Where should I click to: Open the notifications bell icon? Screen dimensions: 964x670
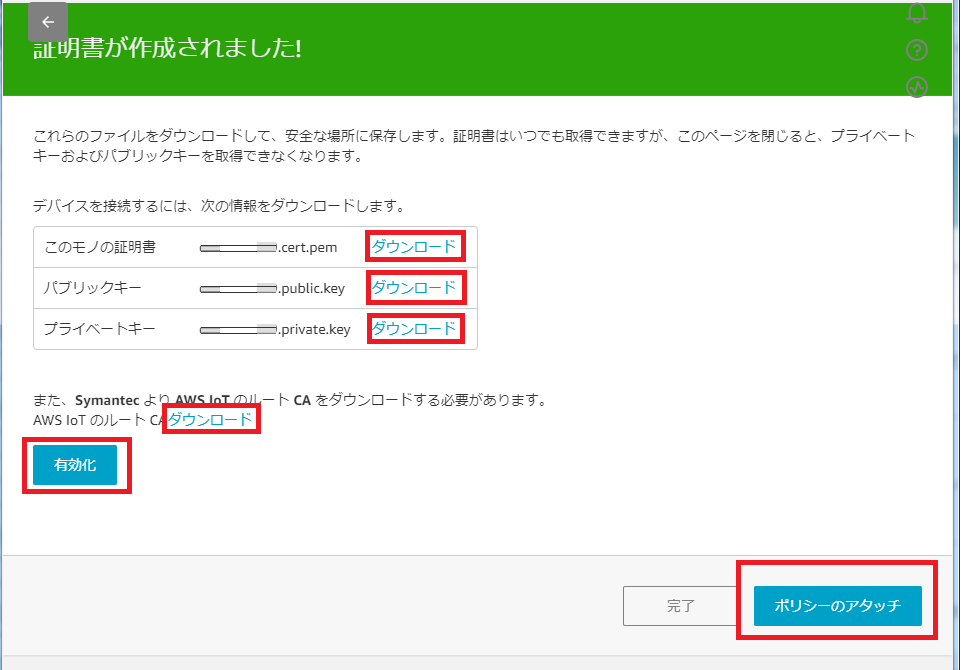pos(916,12)
